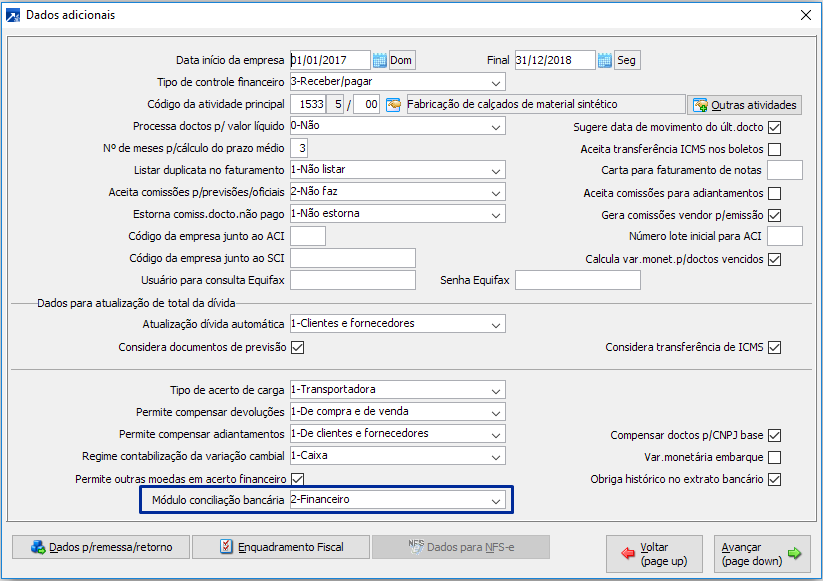Enable Aceita transferência ICMS nos boletos

tap(775, 149)
